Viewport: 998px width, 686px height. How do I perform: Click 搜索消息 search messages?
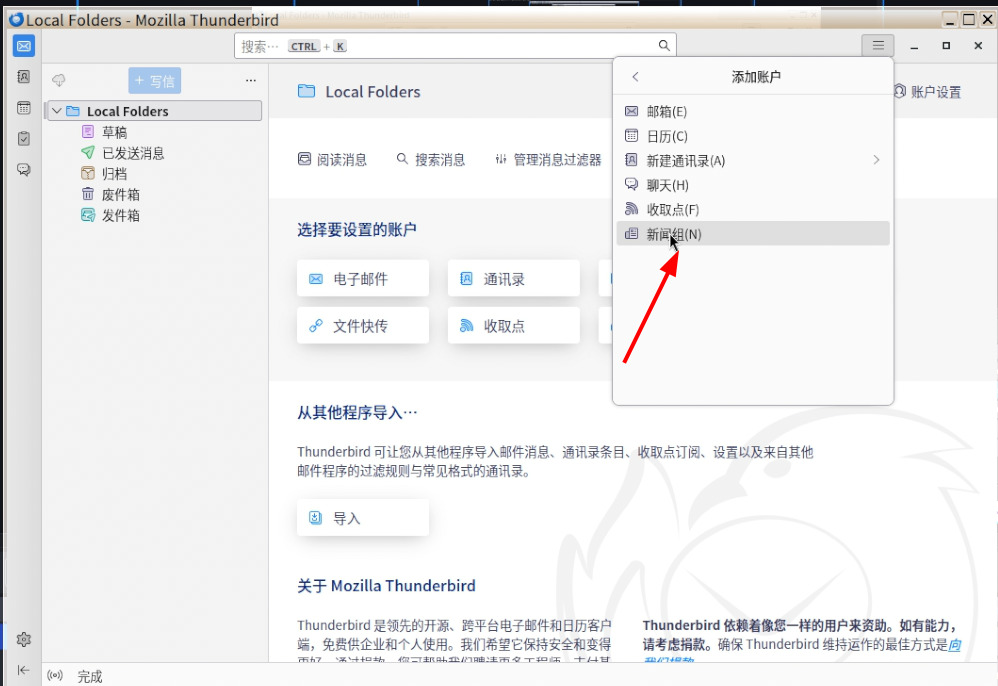point(431,160)
